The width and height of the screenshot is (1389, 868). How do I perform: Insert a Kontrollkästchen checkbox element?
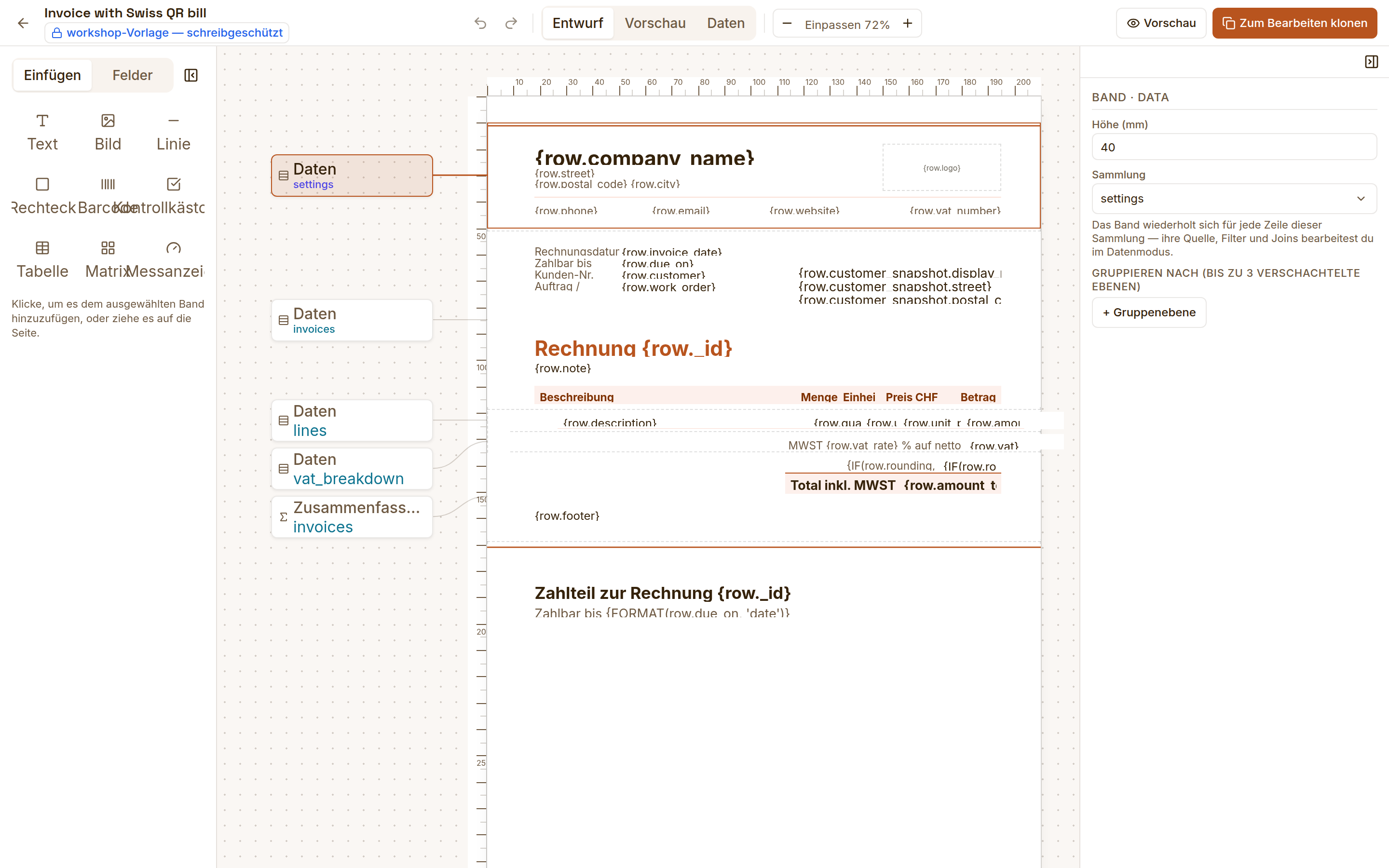click(x=173, y=196)
